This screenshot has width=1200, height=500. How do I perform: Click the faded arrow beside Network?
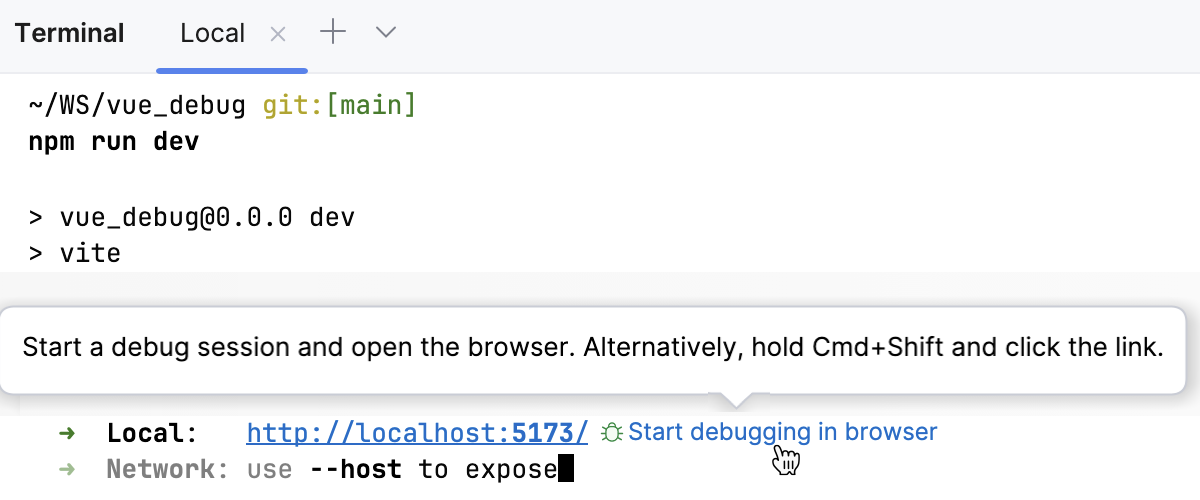pyautogui.click(x=67, y=469)
